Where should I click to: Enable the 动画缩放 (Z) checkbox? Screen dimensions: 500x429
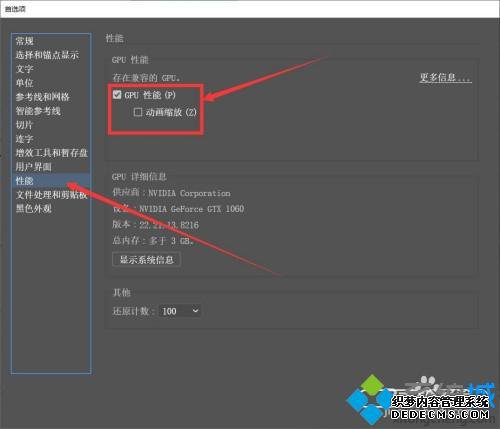(x=138, y=112)
